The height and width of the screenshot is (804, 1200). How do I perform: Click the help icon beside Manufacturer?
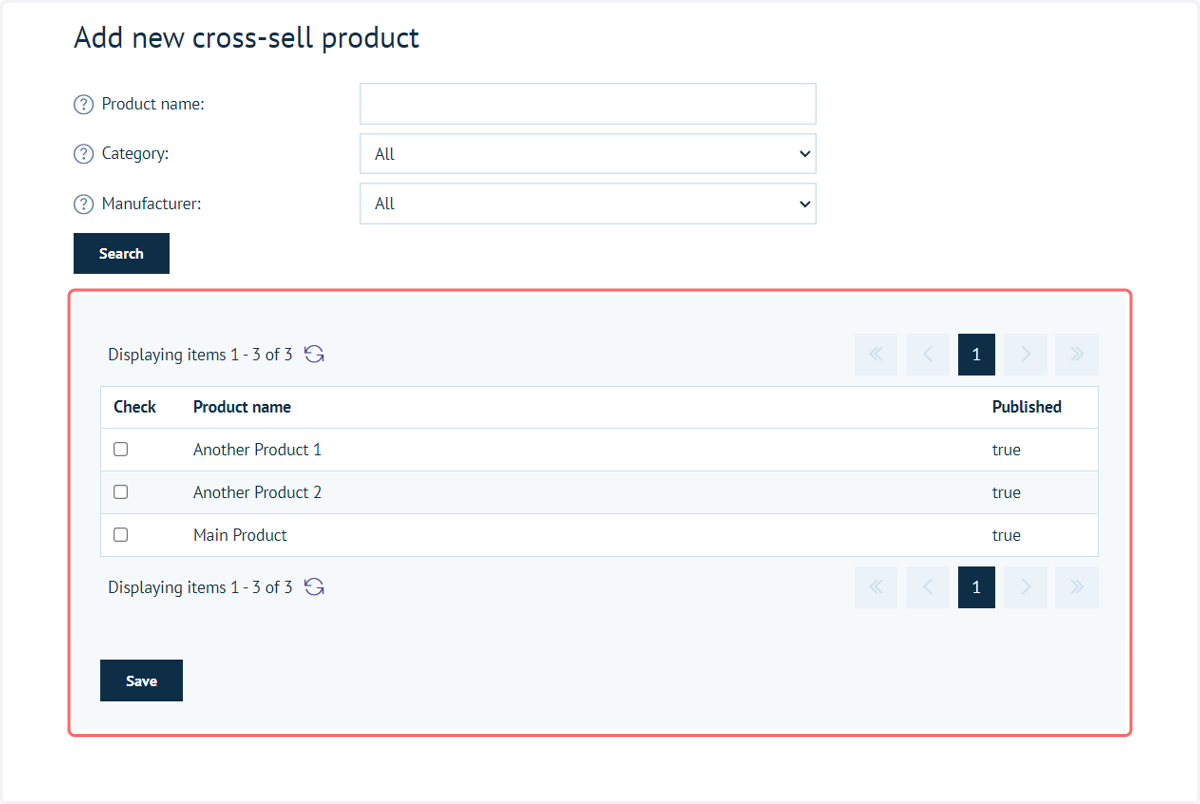84,204
